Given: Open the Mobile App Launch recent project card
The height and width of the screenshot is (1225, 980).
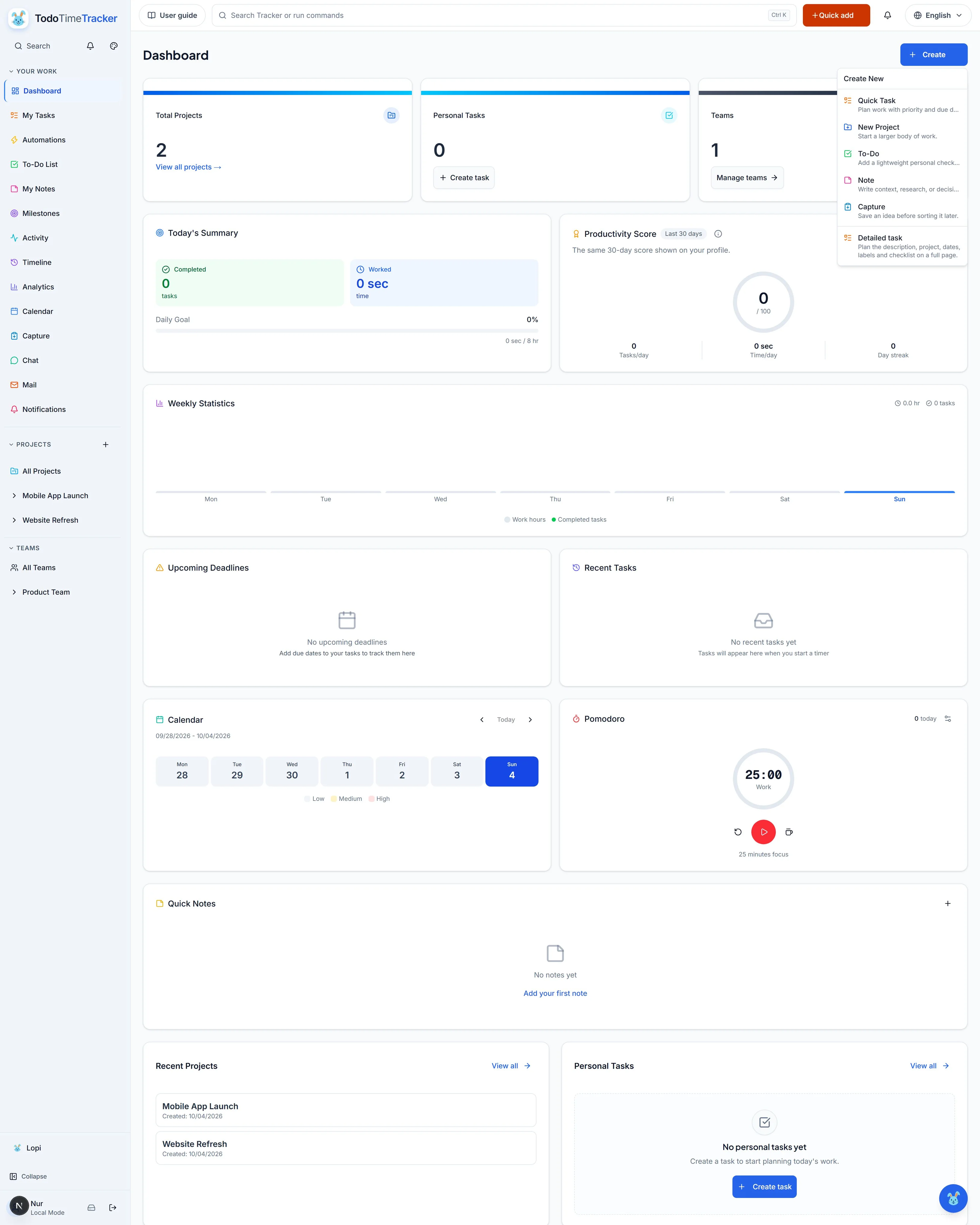Looking at the screenshot, I should coord(345,1110).
